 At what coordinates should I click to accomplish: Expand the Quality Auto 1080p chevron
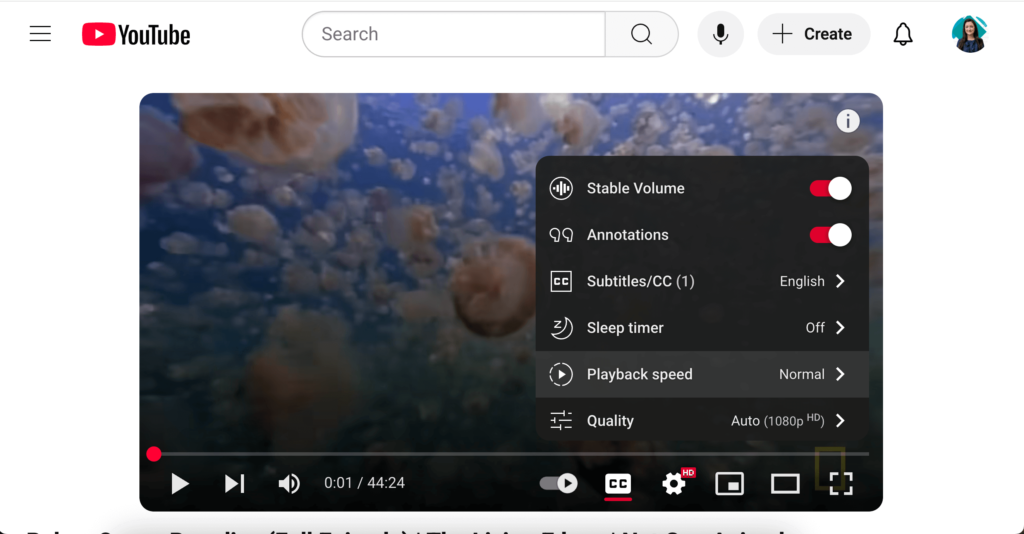pos(840,420)
